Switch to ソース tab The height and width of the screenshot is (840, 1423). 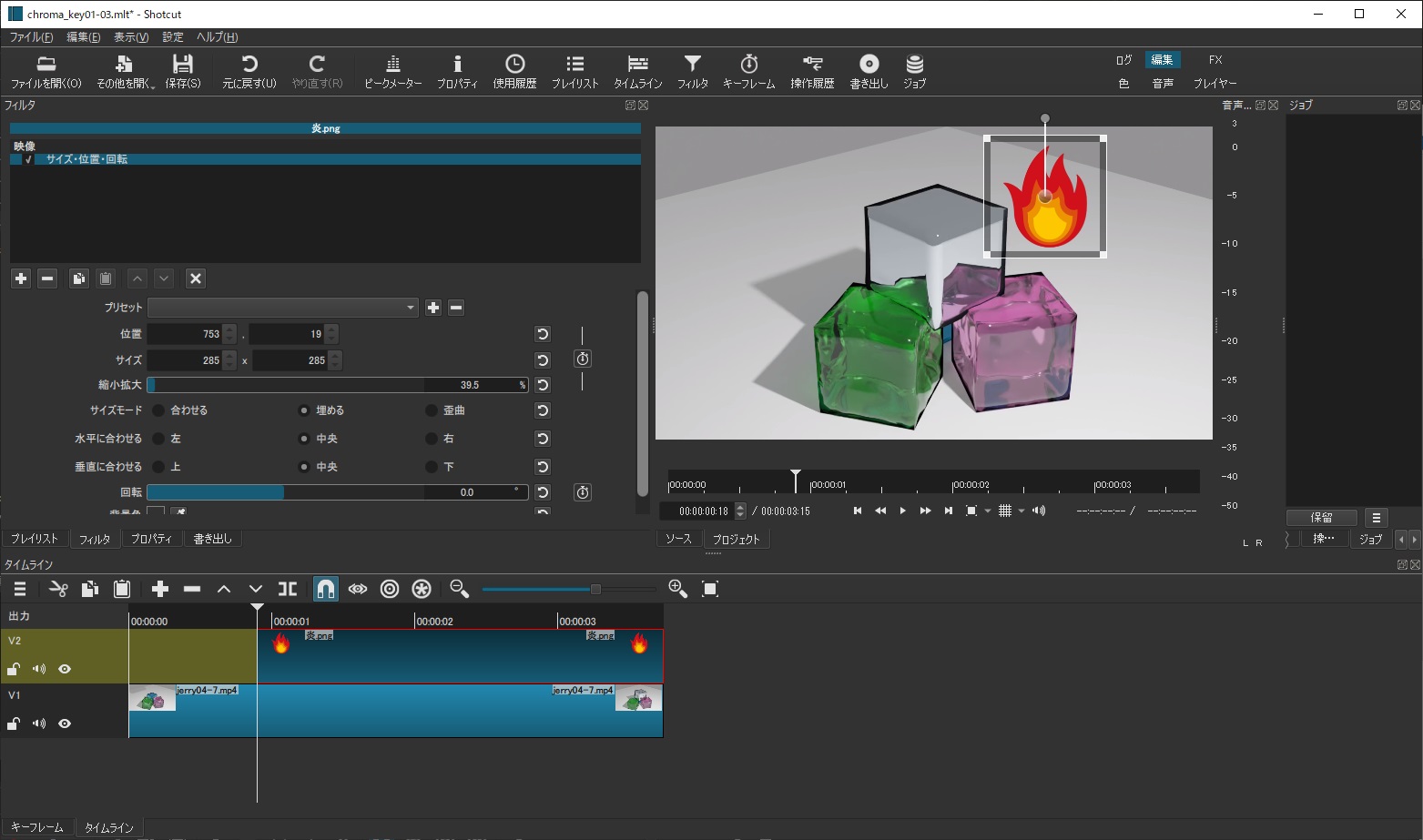pyautogui.click(x=679, y=540)
